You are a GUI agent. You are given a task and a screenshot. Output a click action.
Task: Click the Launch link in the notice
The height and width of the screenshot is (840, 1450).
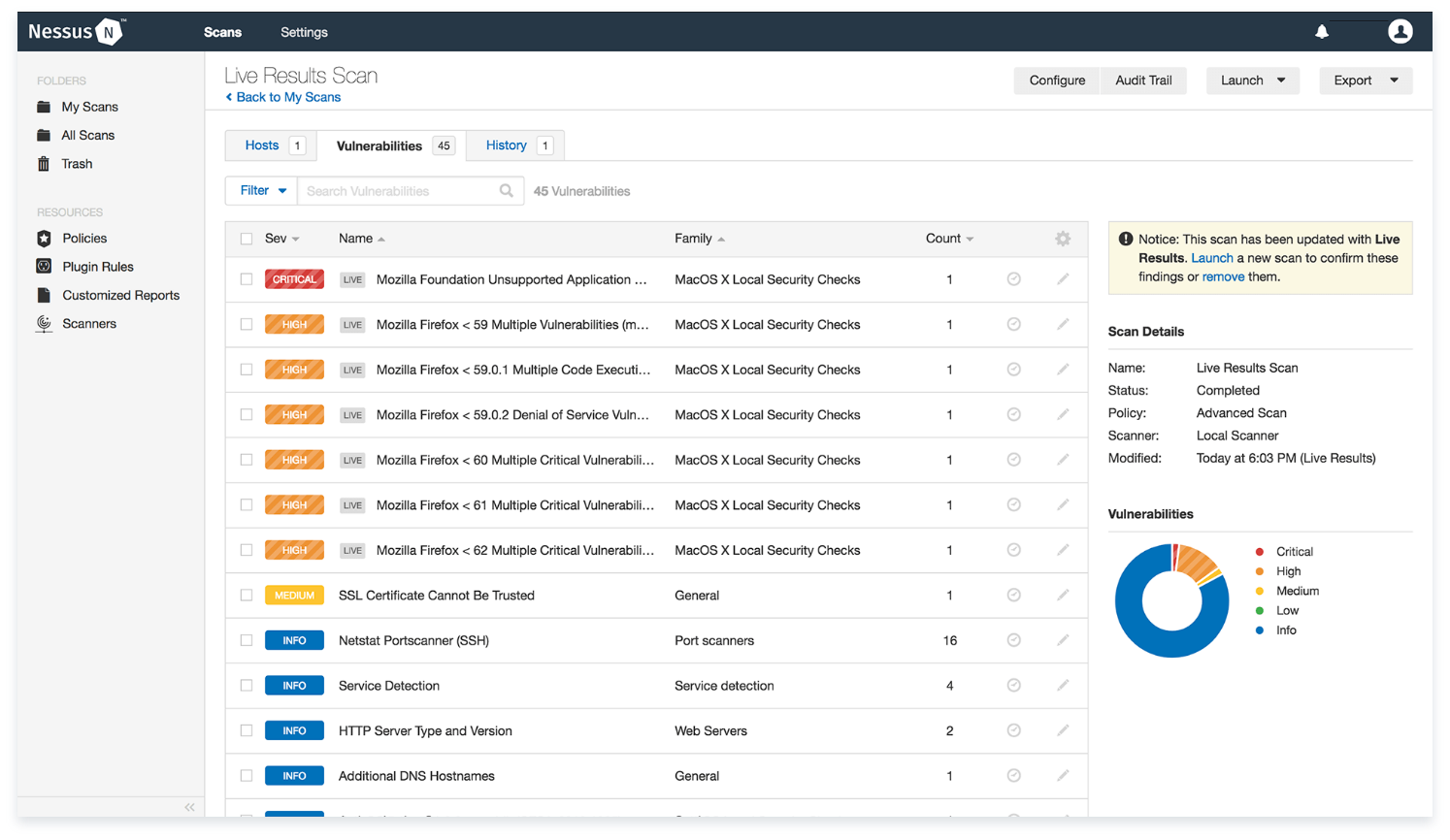coord(1212,258)
